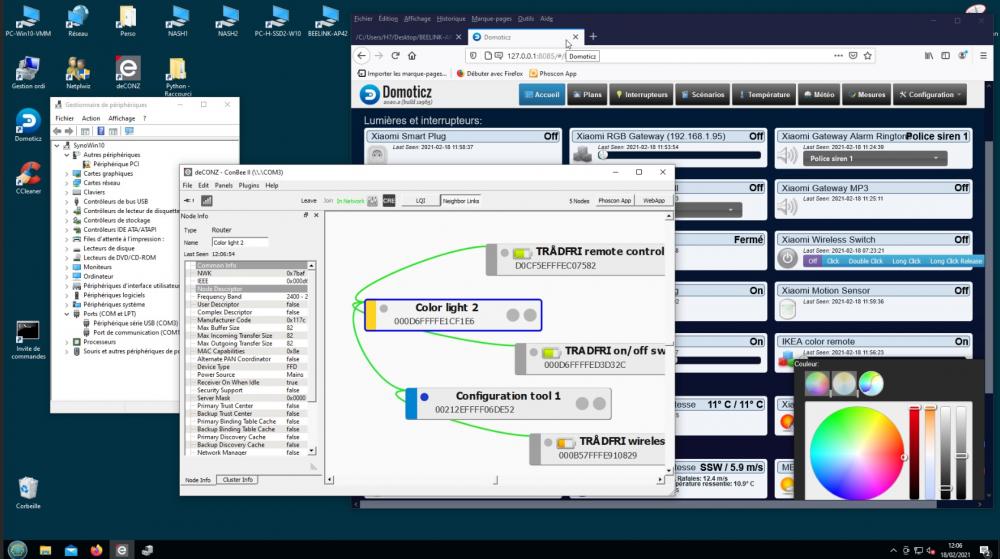The image size is (1000, 559).
Task: Click the deCONZ icon in taskbar
Action: click(122, 550)
